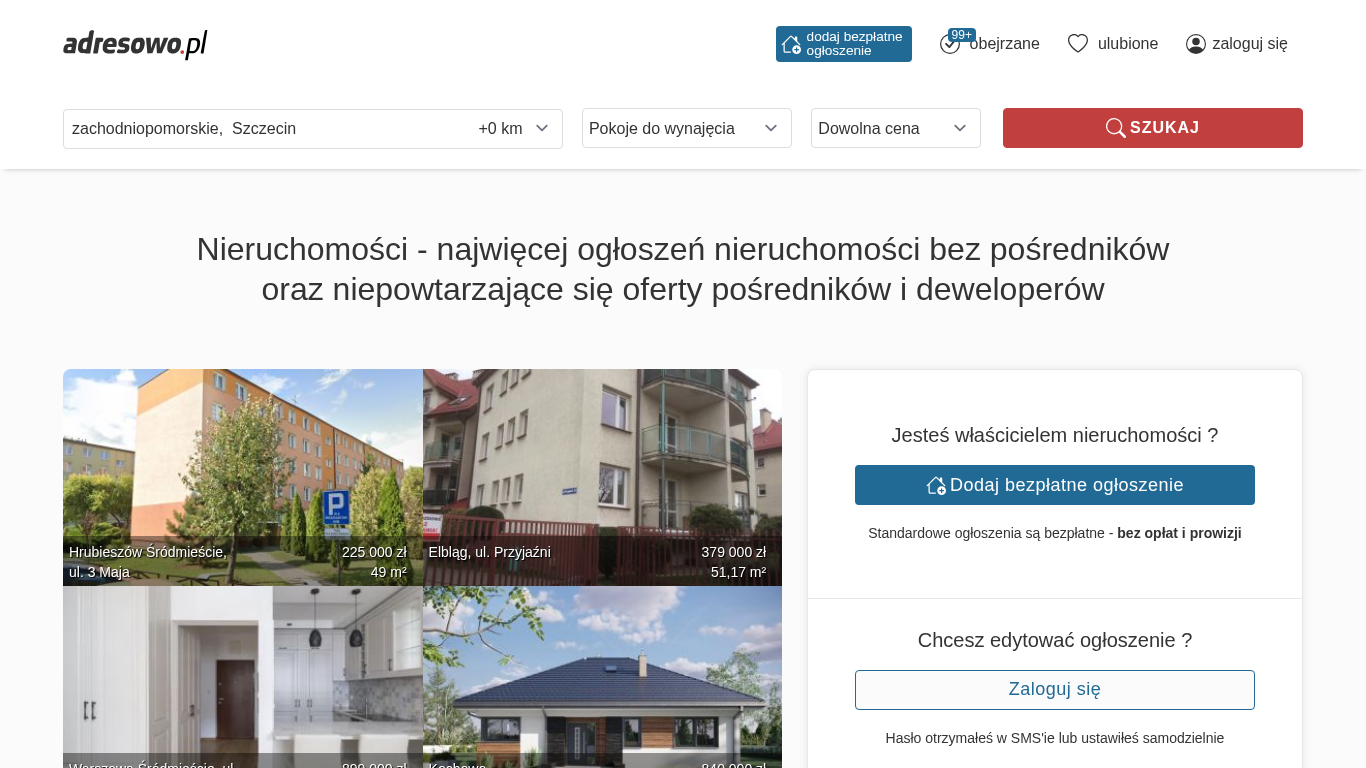Screen dimensions: 1366x768
Task: Select the modern house listing thumbnail
Action: tap(602, 680)
